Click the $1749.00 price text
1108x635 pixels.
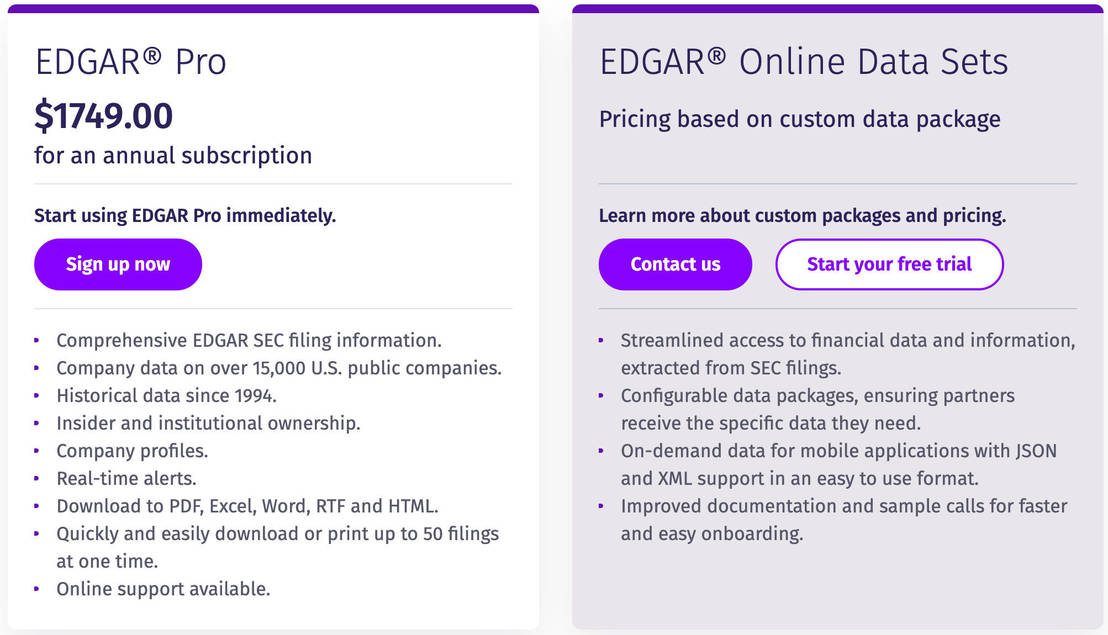pyautogui.click(x=103, y=114)
